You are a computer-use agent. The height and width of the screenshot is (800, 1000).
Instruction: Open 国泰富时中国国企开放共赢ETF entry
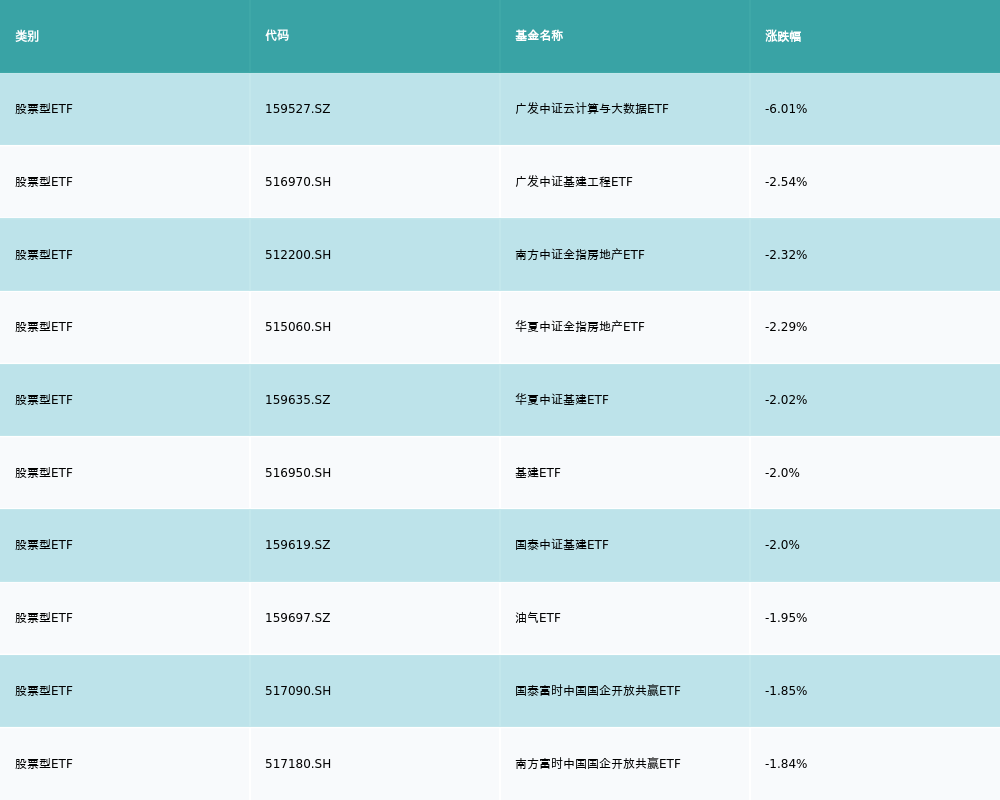pyautogui.click(x=597, y=691)
